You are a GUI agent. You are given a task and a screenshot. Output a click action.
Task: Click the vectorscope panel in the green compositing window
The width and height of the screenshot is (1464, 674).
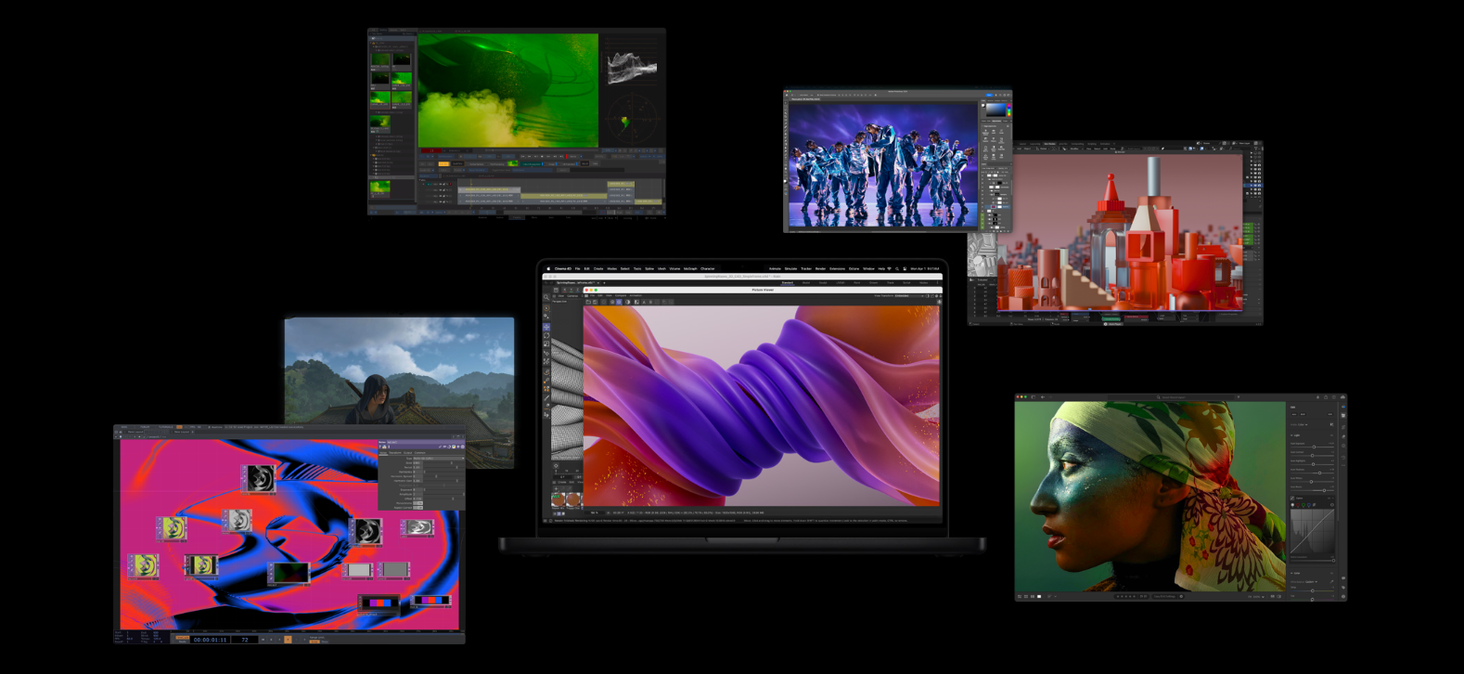(x=632, y=121)
